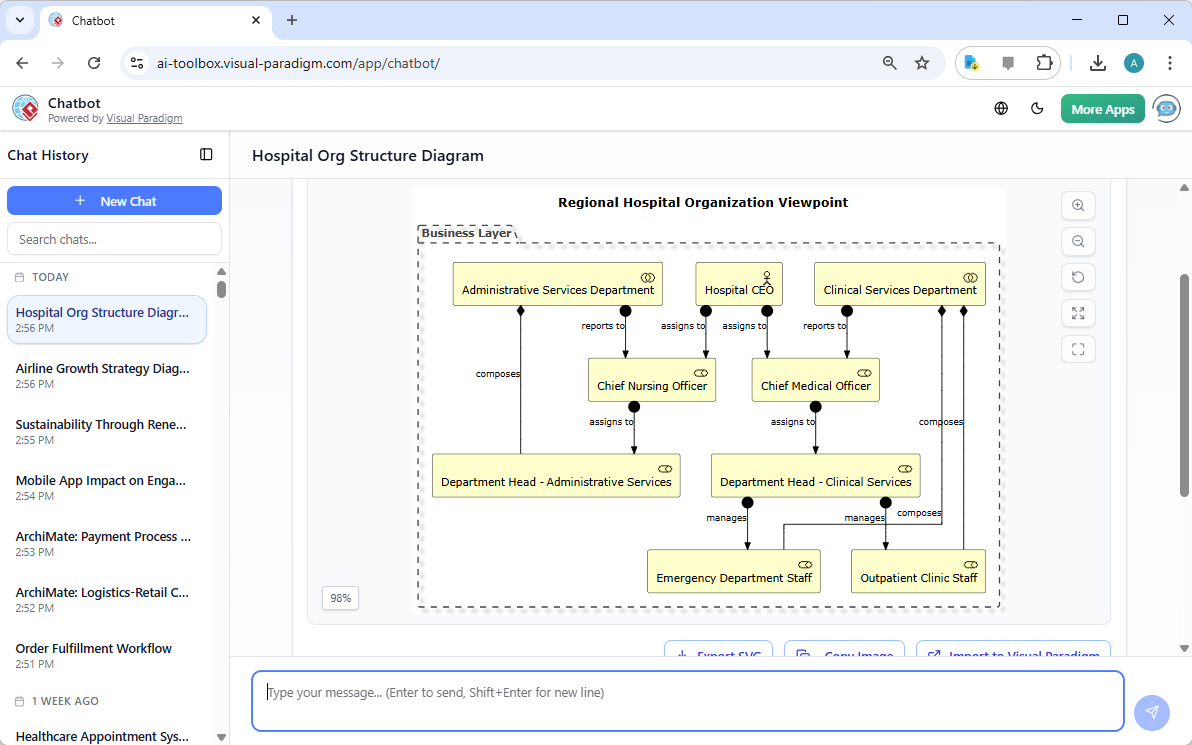
Task: Open the browser Downloads icon
Action: pos(1098,62)
